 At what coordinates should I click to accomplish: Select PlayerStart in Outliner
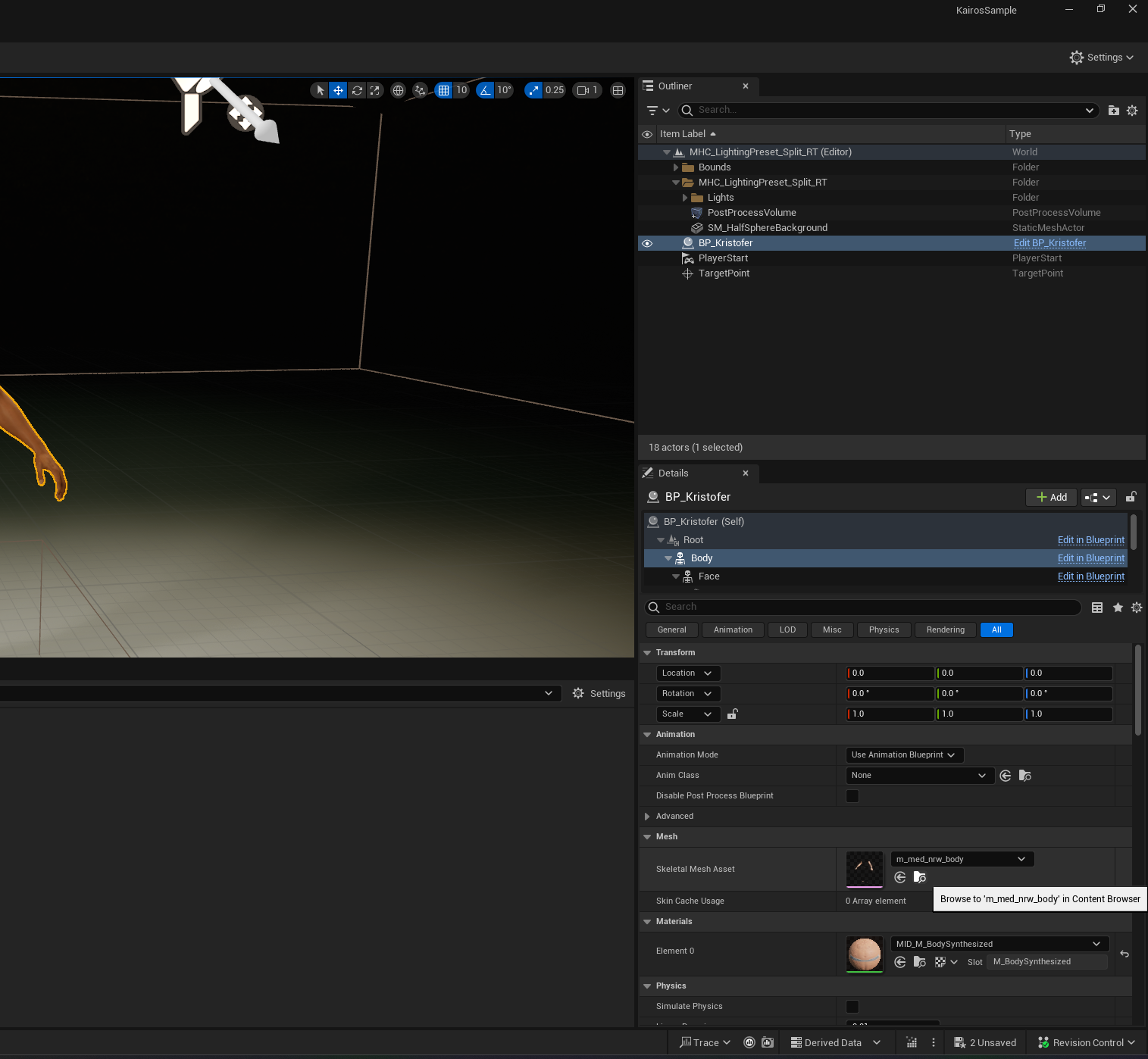point(723,258)
